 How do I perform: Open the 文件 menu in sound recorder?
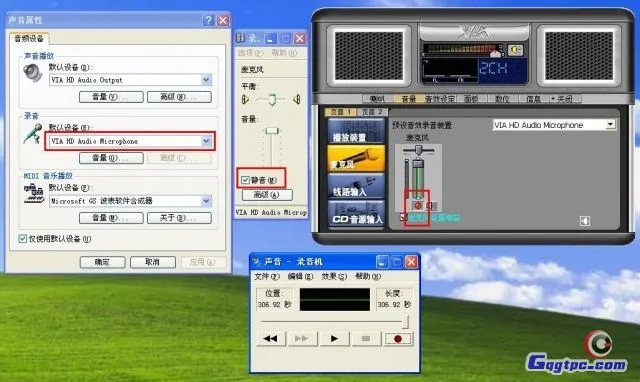267,276
